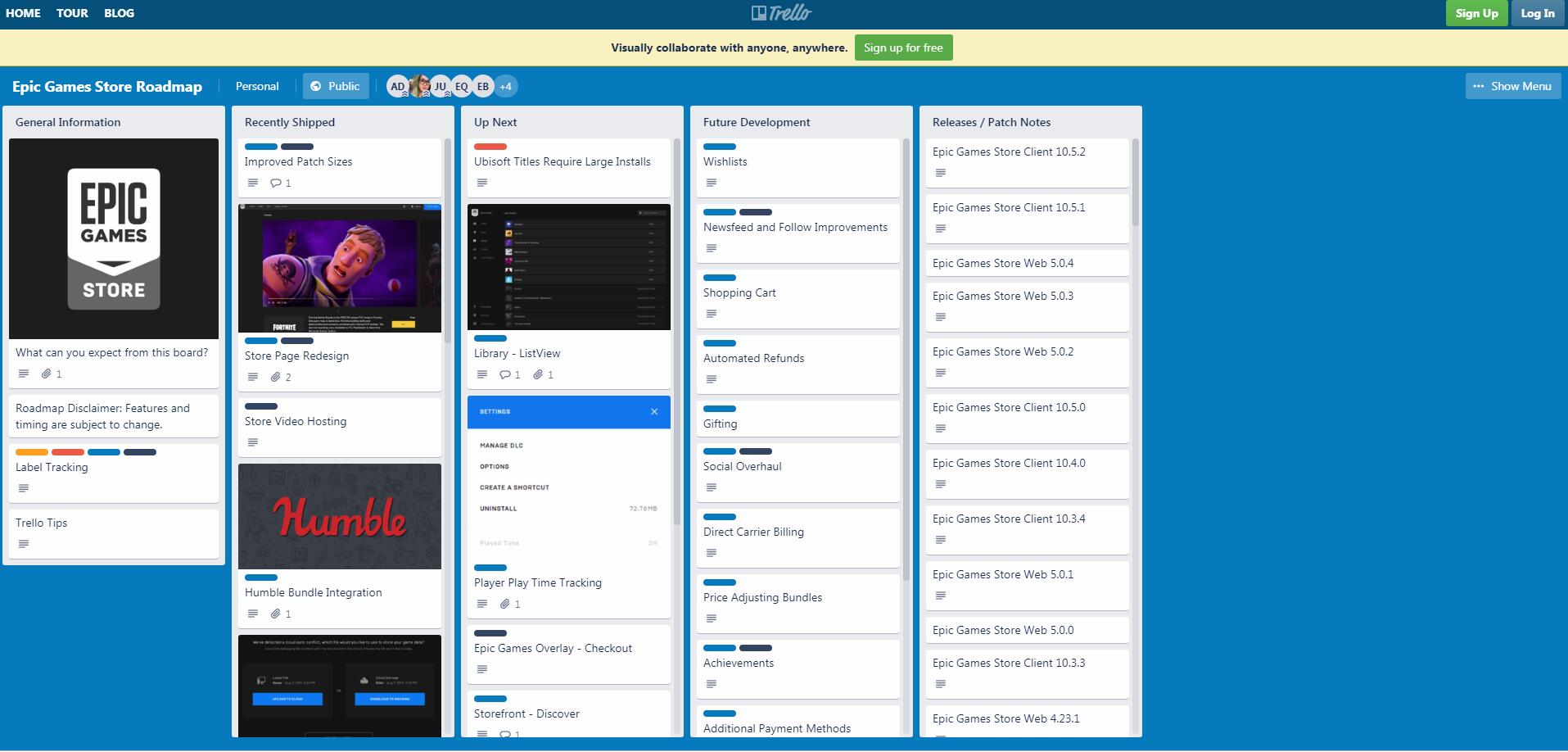Click the Epic Games Store Roadmap board title

[107, 86]
